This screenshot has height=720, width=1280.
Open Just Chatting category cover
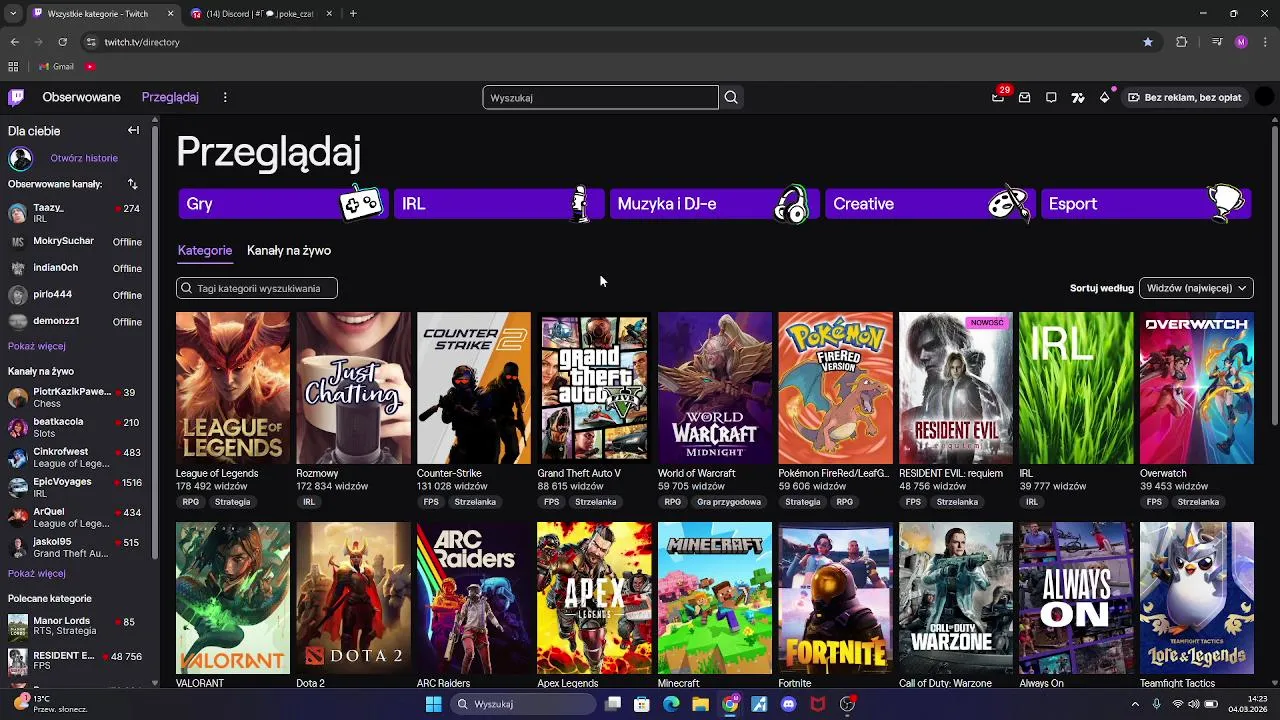click(x=353, y=388)
